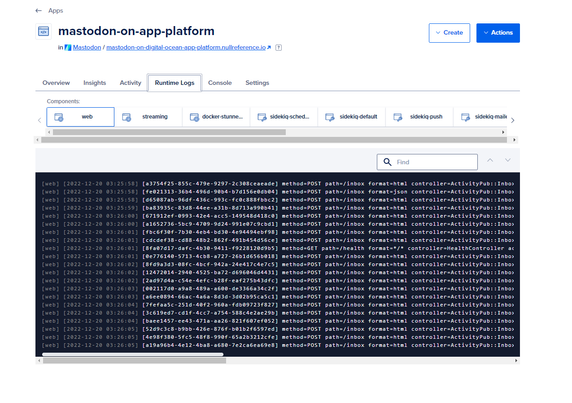Switch to the Insights tab
Screen dimensions: 572x403
(x=94, y=83)
